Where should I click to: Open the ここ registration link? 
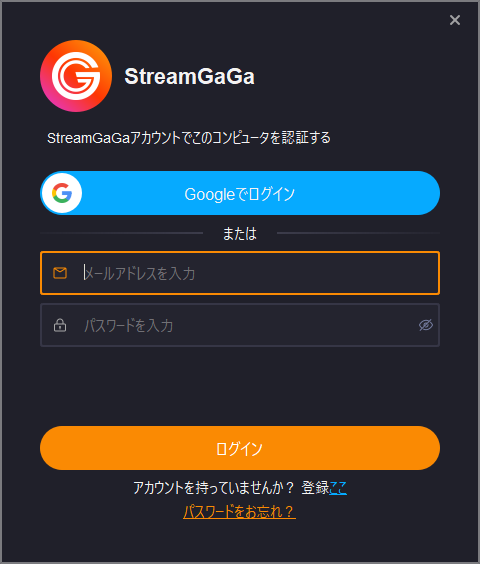[x=338, y=488]
